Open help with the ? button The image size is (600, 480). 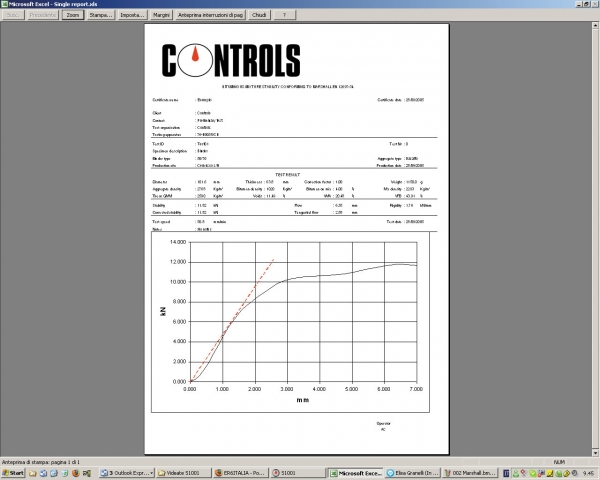click(x=284, y=15)
